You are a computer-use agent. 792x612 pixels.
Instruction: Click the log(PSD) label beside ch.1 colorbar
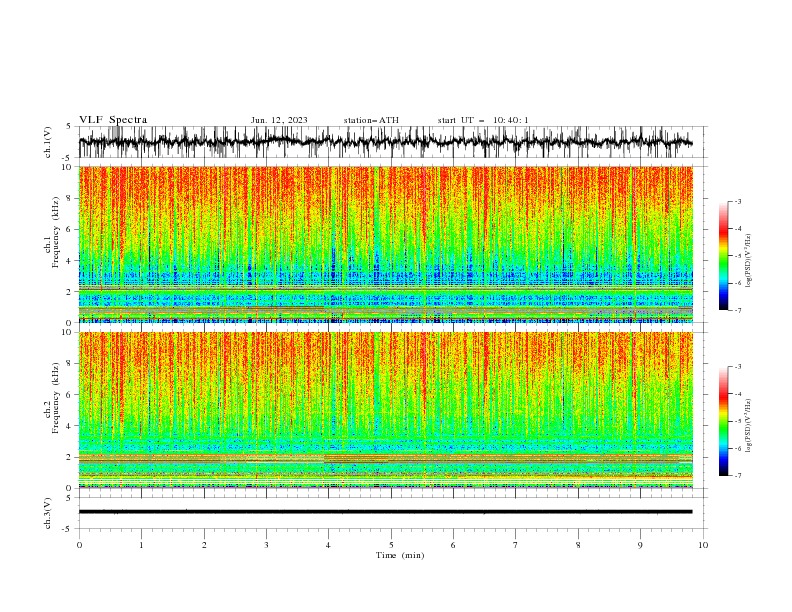(748, 261)
